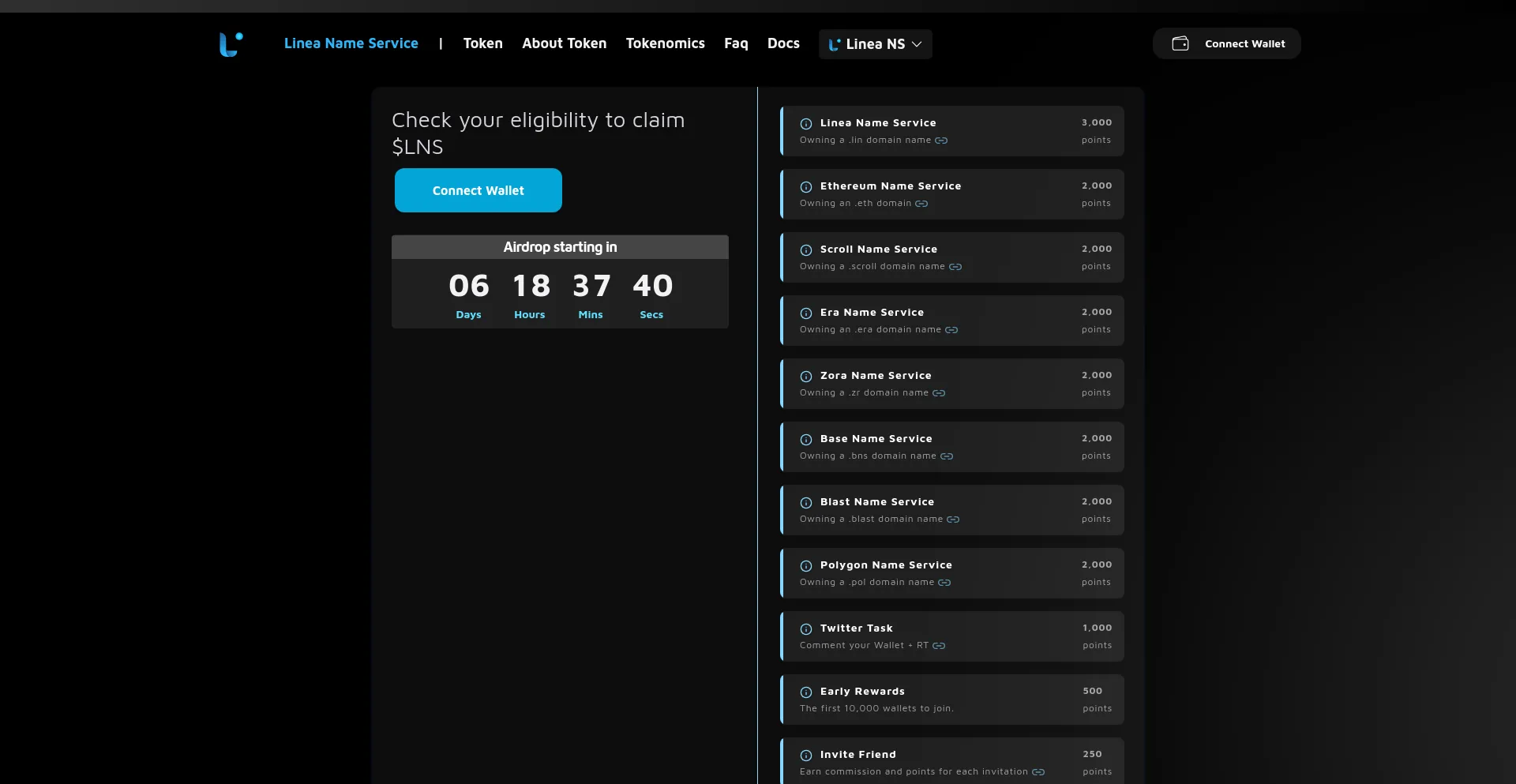Open link icon after .pol domain name

click(944, 583)
